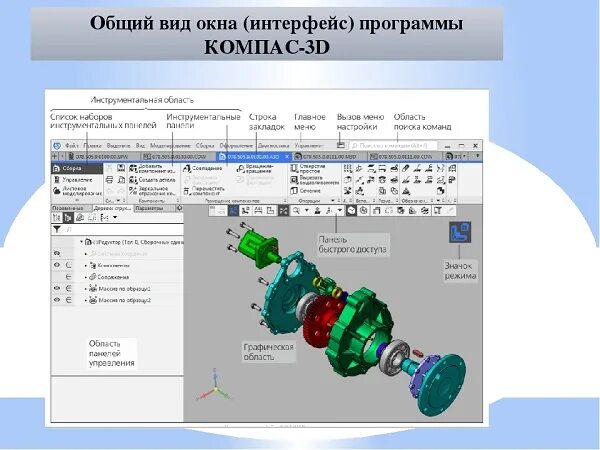Image resolution: width=600 pixels, height=450 pixels.
Task: Open the Оформление menu
Action: pos(236,146)
